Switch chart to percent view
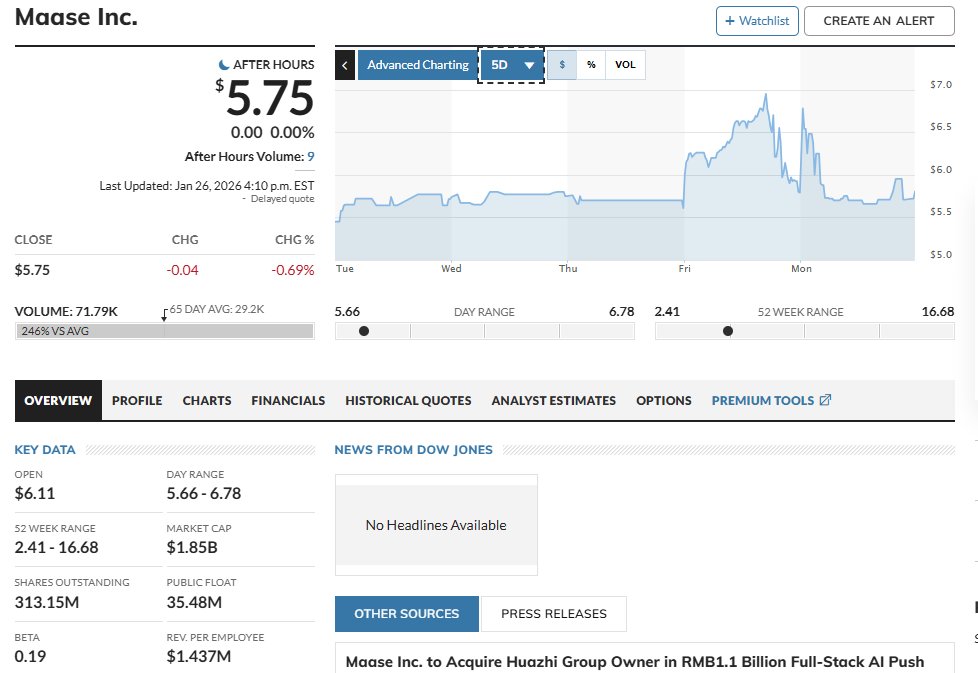This screenshot has height=673, width=978. 591,65
